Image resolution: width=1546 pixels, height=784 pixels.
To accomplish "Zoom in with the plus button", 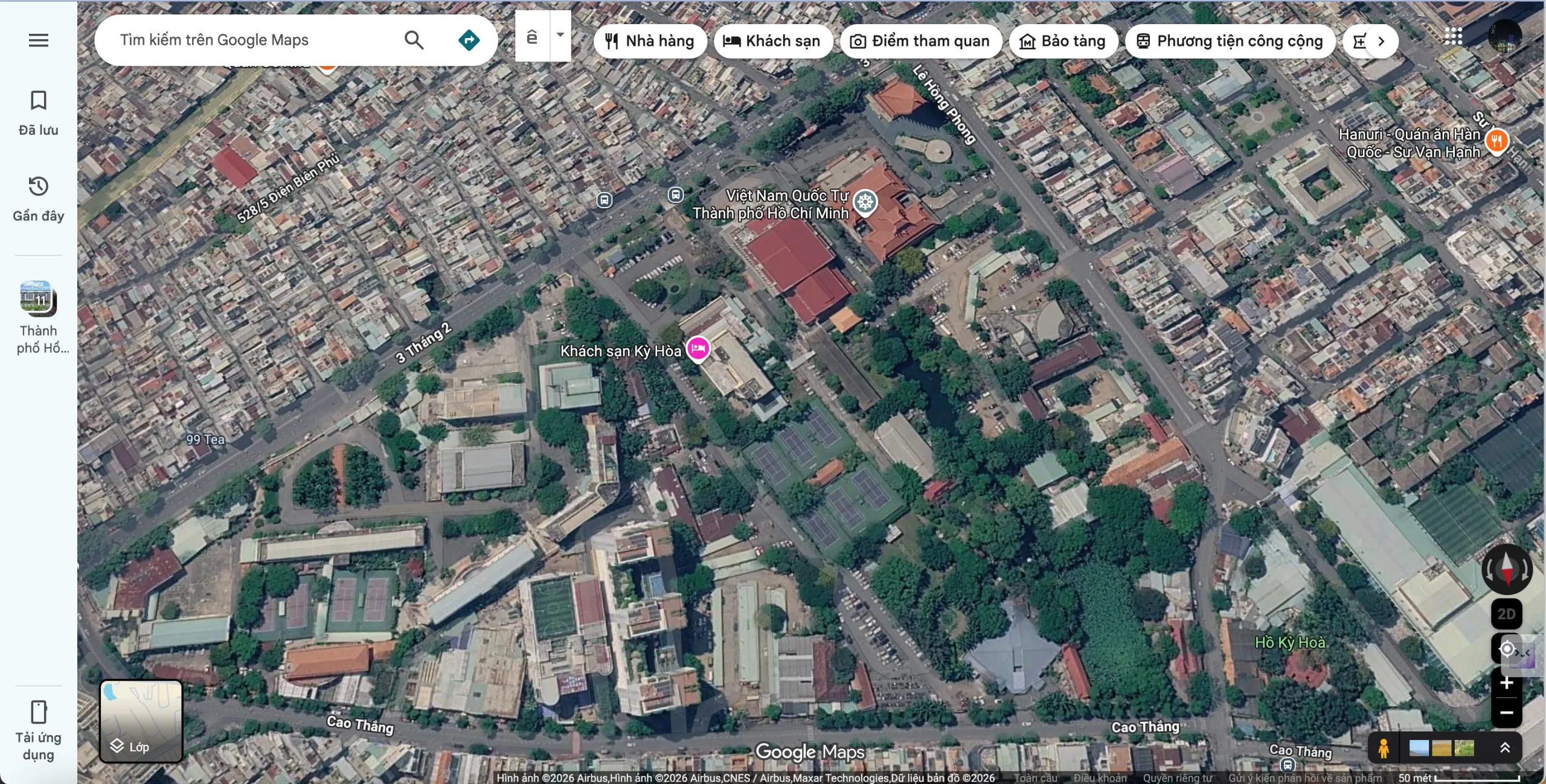I will 1506,683.
